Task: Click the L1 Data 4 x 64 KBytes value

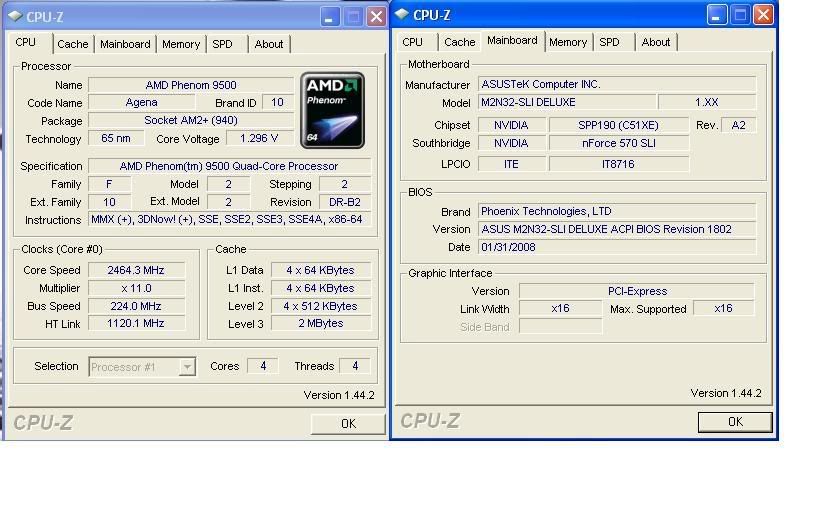Action: click(x=320, y=270)
